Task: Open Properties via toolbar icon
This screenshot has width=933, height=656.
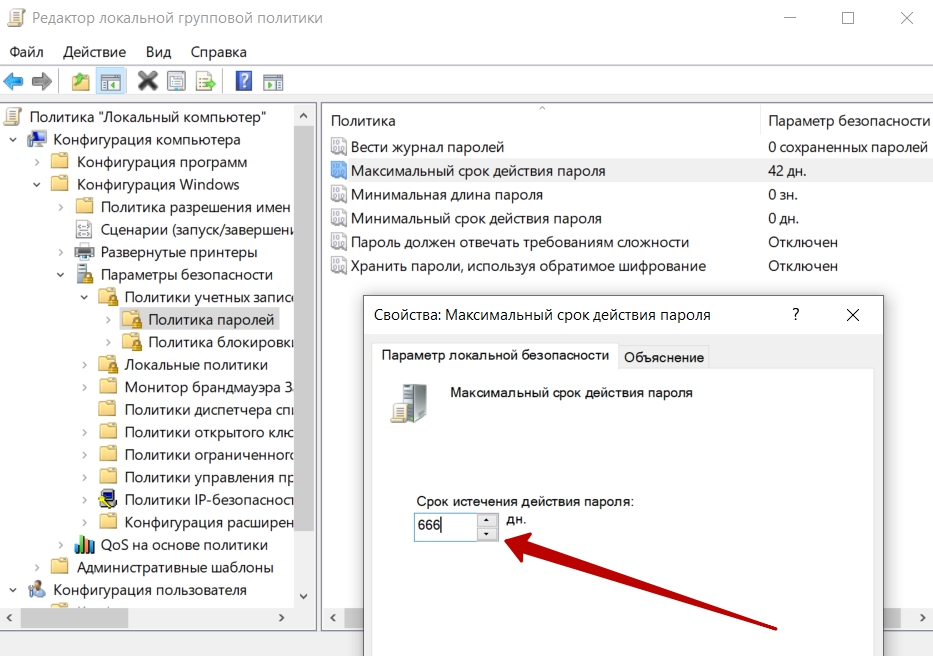Action: pyautogui.click(x=177, y=81)
